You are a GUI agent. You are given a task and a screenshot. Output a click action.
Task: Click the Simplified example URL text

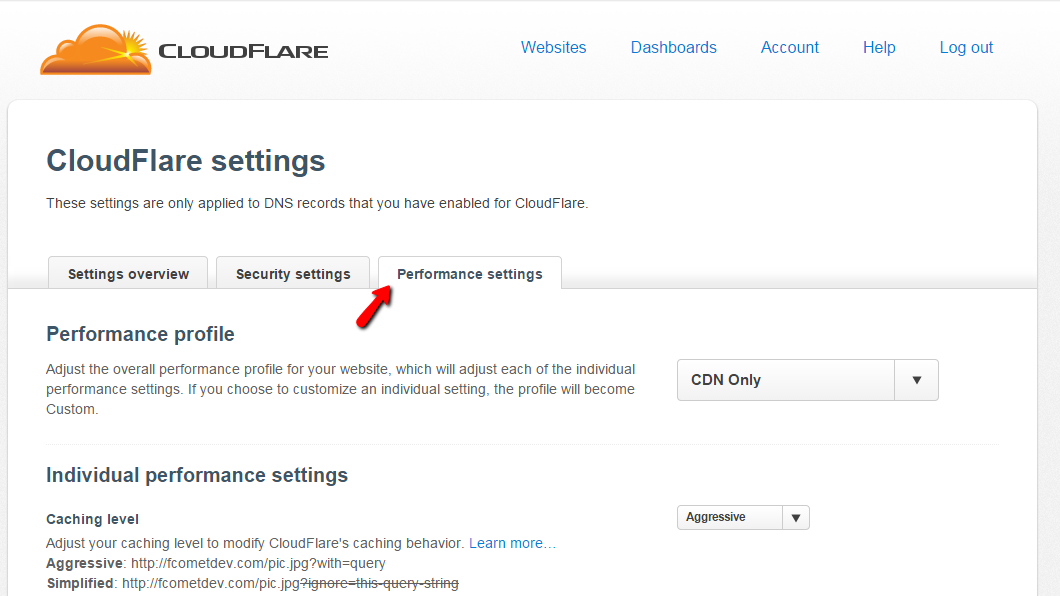291,583
